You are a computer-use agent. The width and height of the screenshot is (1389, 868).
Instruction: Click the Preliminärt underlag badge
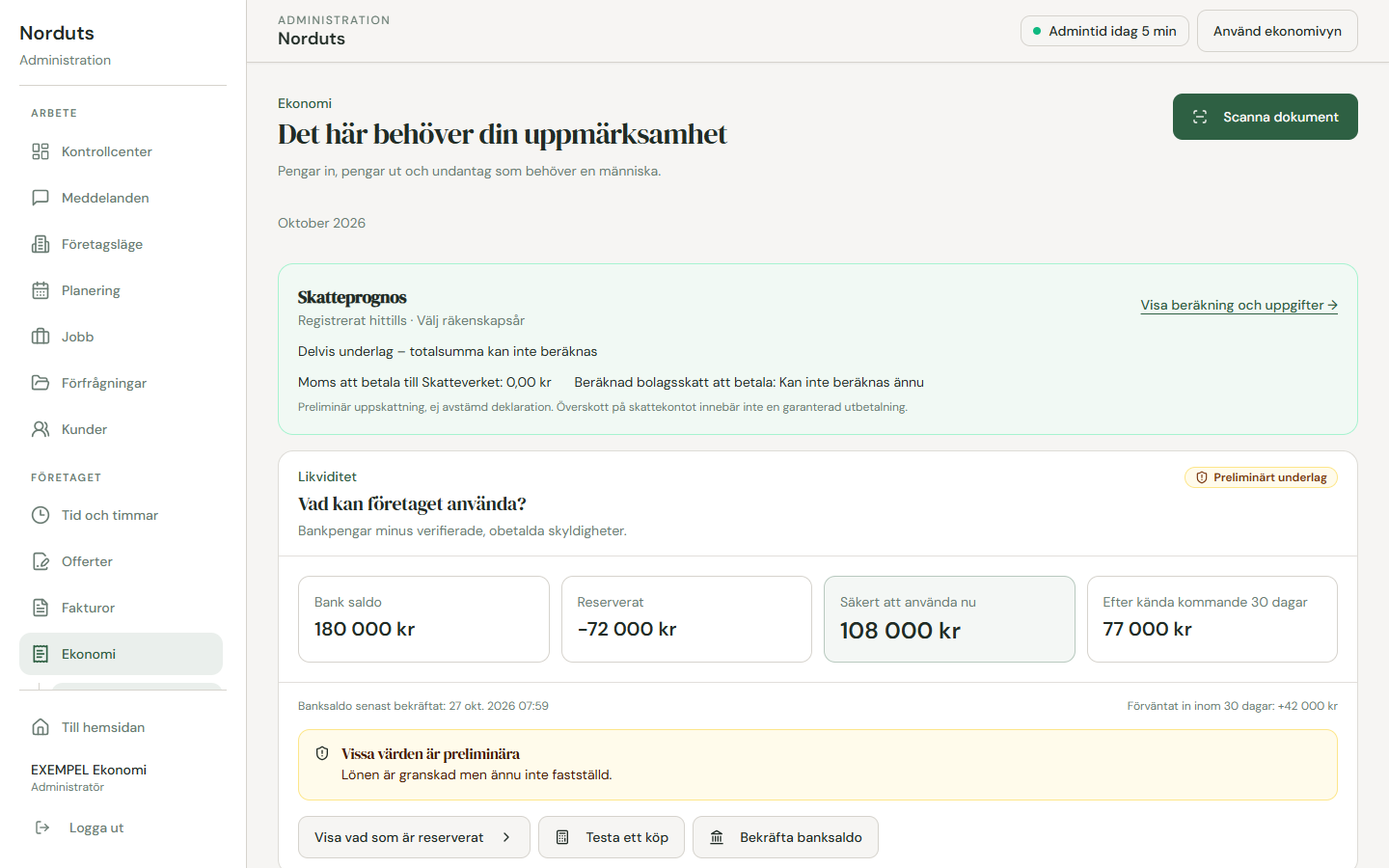tap(1261, 477)
